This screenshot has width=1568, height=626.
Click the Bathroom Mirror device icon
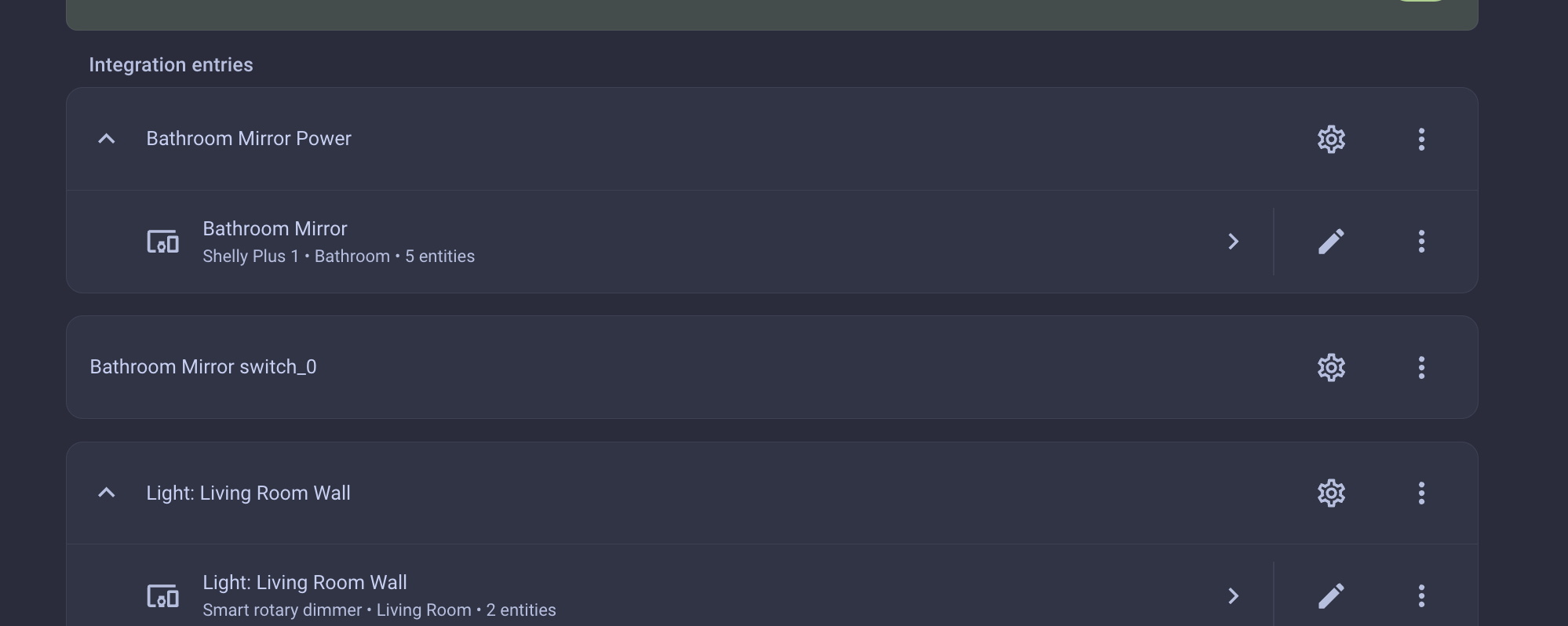(x=163, y=242)
